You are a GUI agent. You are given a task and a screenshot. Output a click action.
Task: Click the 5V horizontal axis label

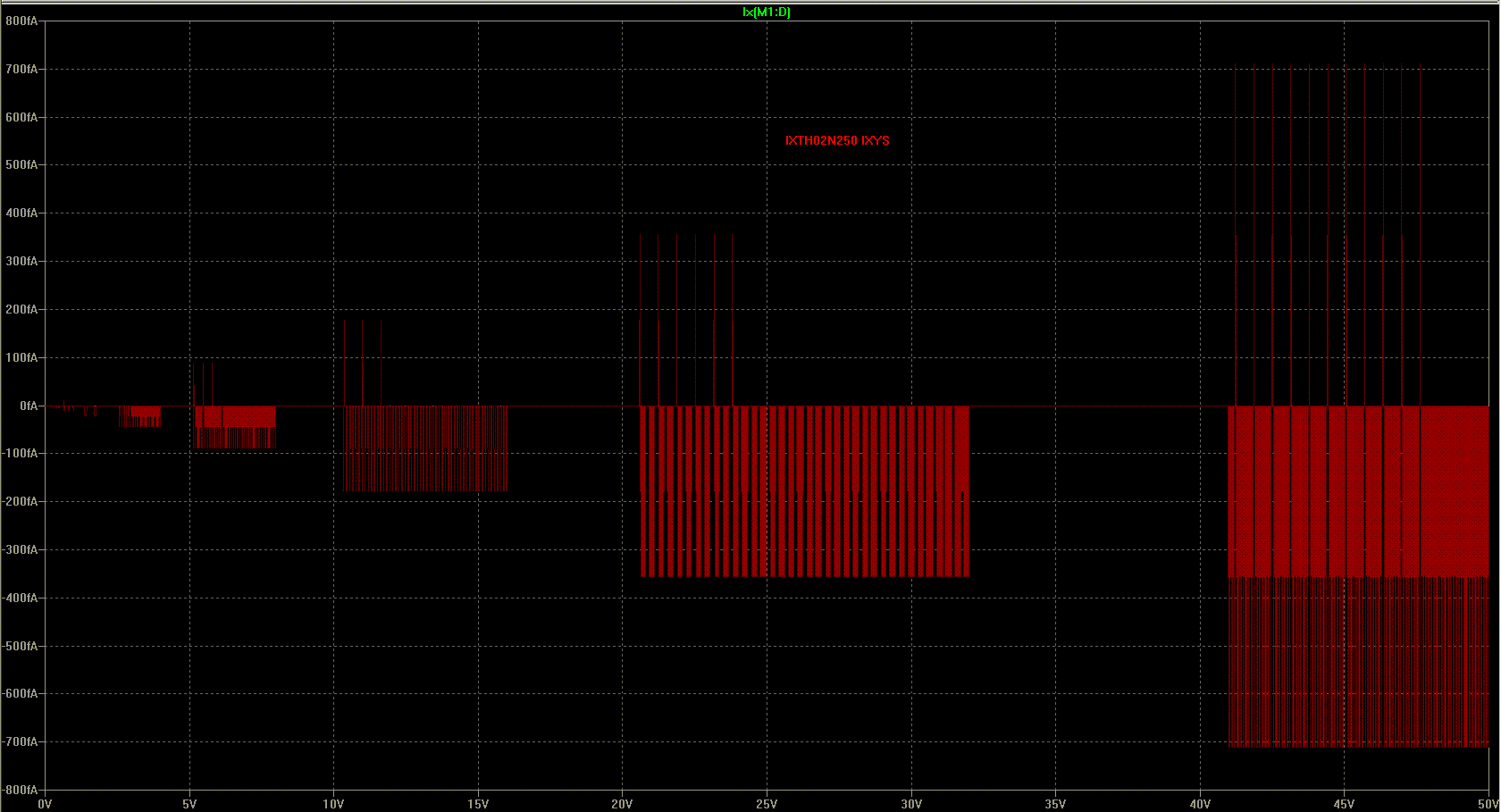(189, 804)
